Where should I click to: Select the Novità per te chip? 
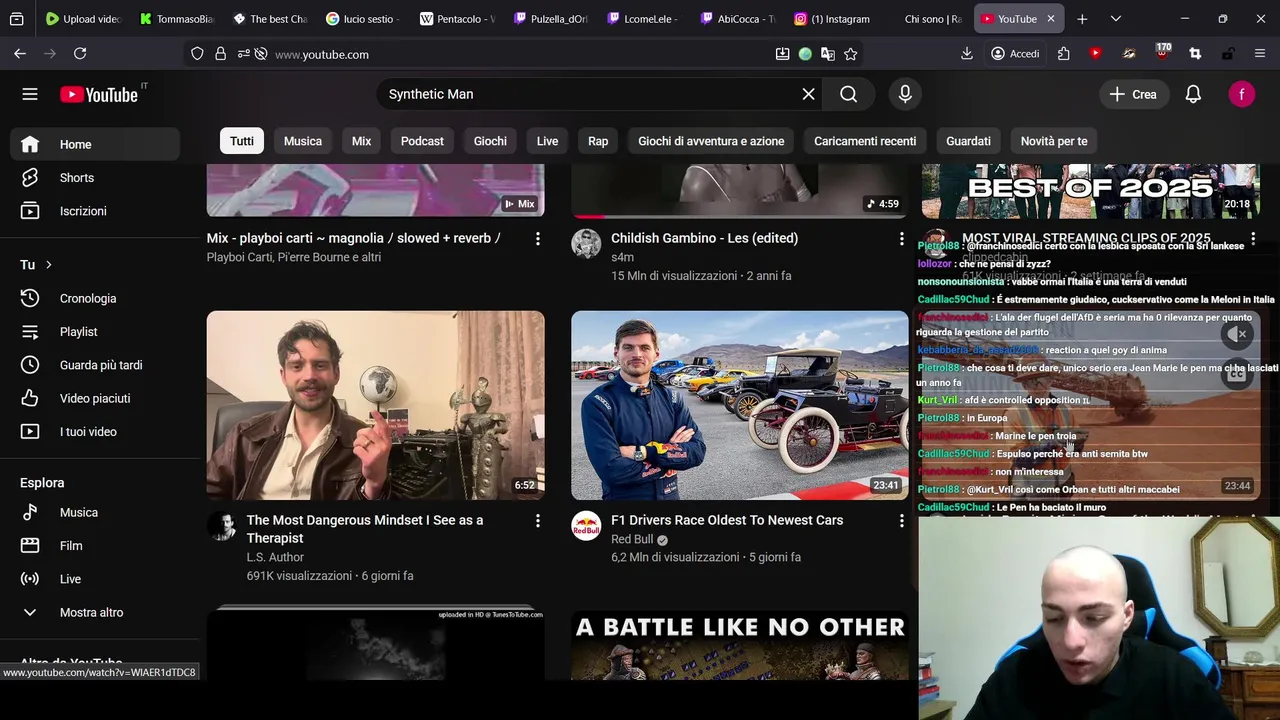(1054, 141)
